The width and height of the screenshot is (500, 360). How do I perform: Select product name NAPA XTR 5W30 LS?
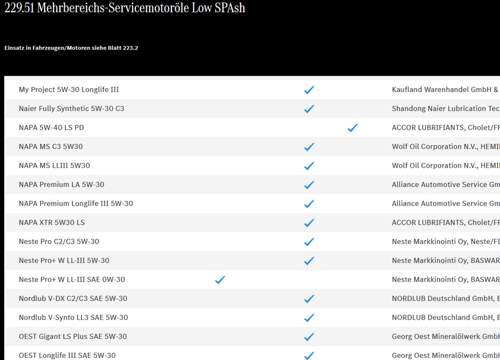coord(52,222)
